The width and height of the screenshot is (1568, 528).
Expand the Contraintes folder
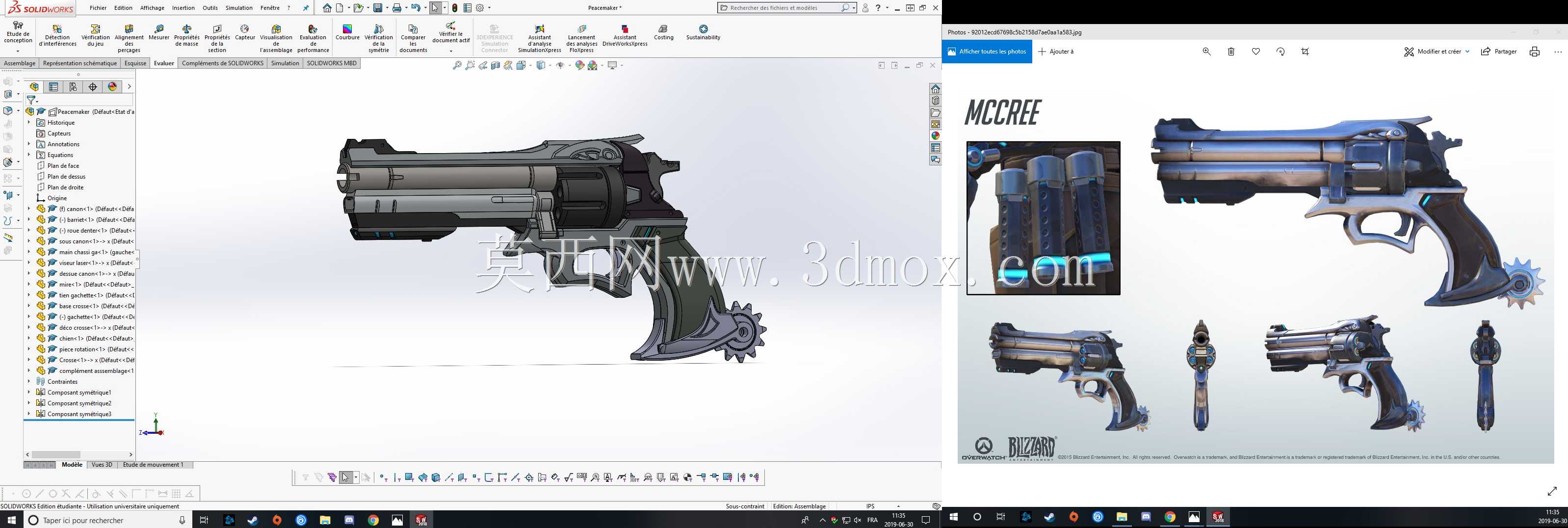pyautogui.click(x=28, y=382)
